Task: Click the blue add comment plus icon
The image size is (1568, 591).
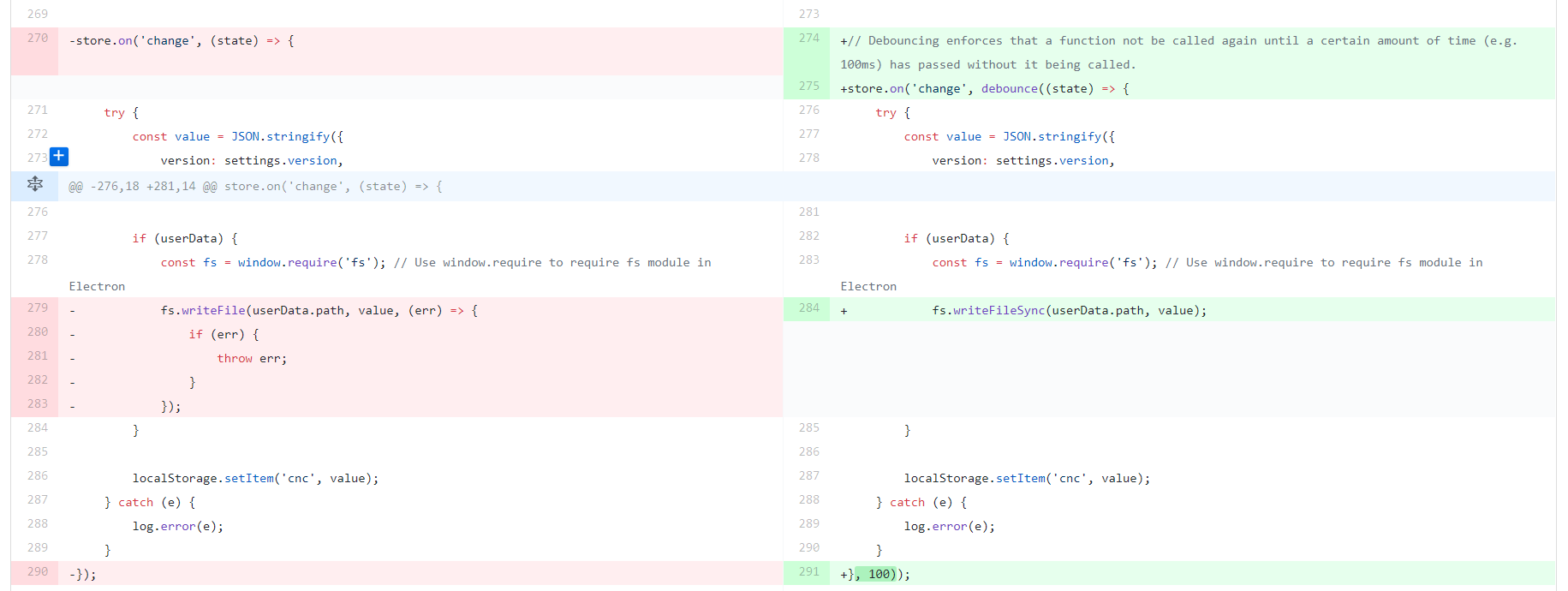Action: click(x=58, y=157)
